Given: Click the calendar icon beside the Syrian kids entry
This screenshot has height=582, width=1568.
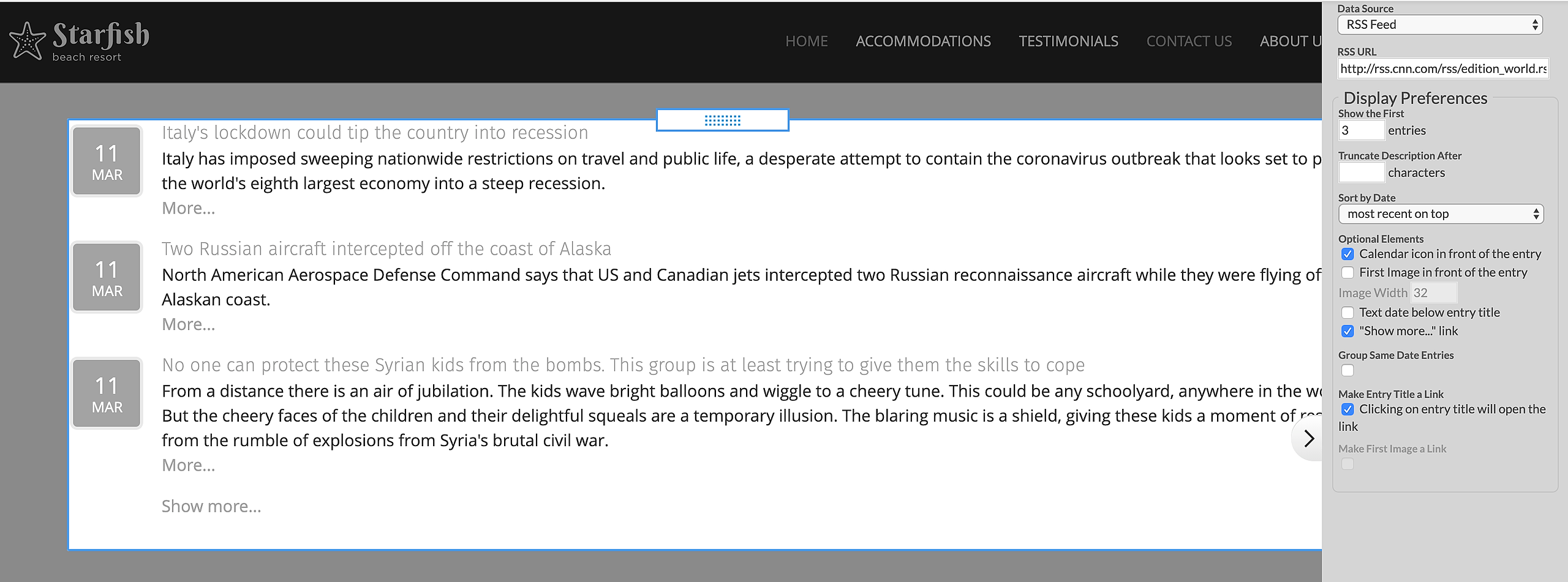Looking at the screenshot, I should [x=107, y=394].
